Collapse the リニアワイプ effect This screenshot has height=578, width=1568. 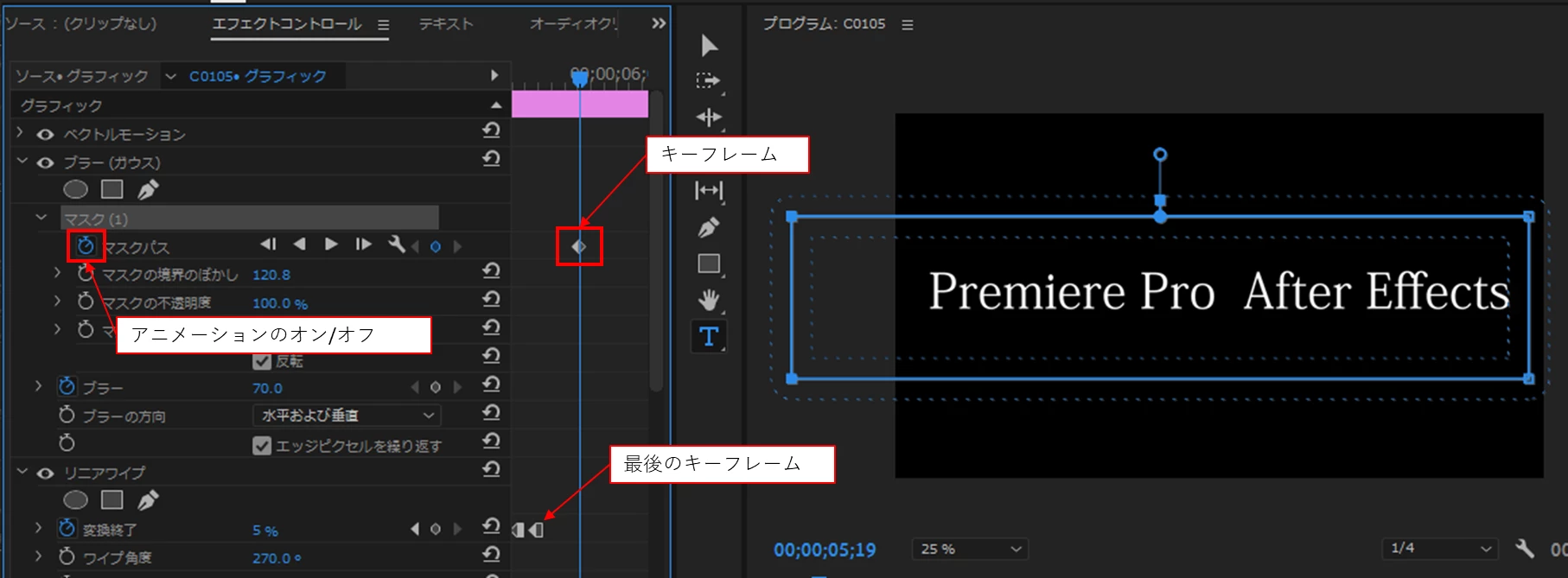22,472
